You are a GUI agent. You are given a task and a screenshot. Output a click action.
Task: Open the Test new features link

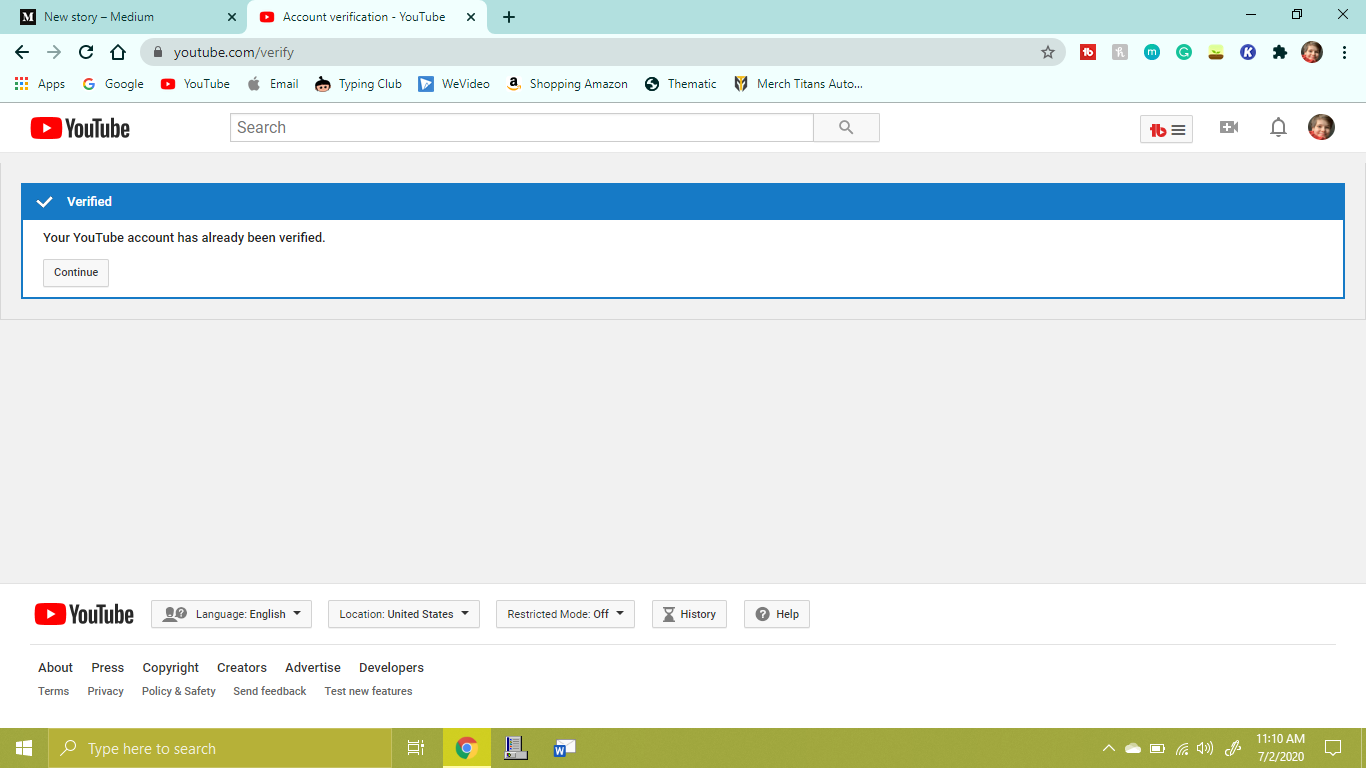(369, 691)
